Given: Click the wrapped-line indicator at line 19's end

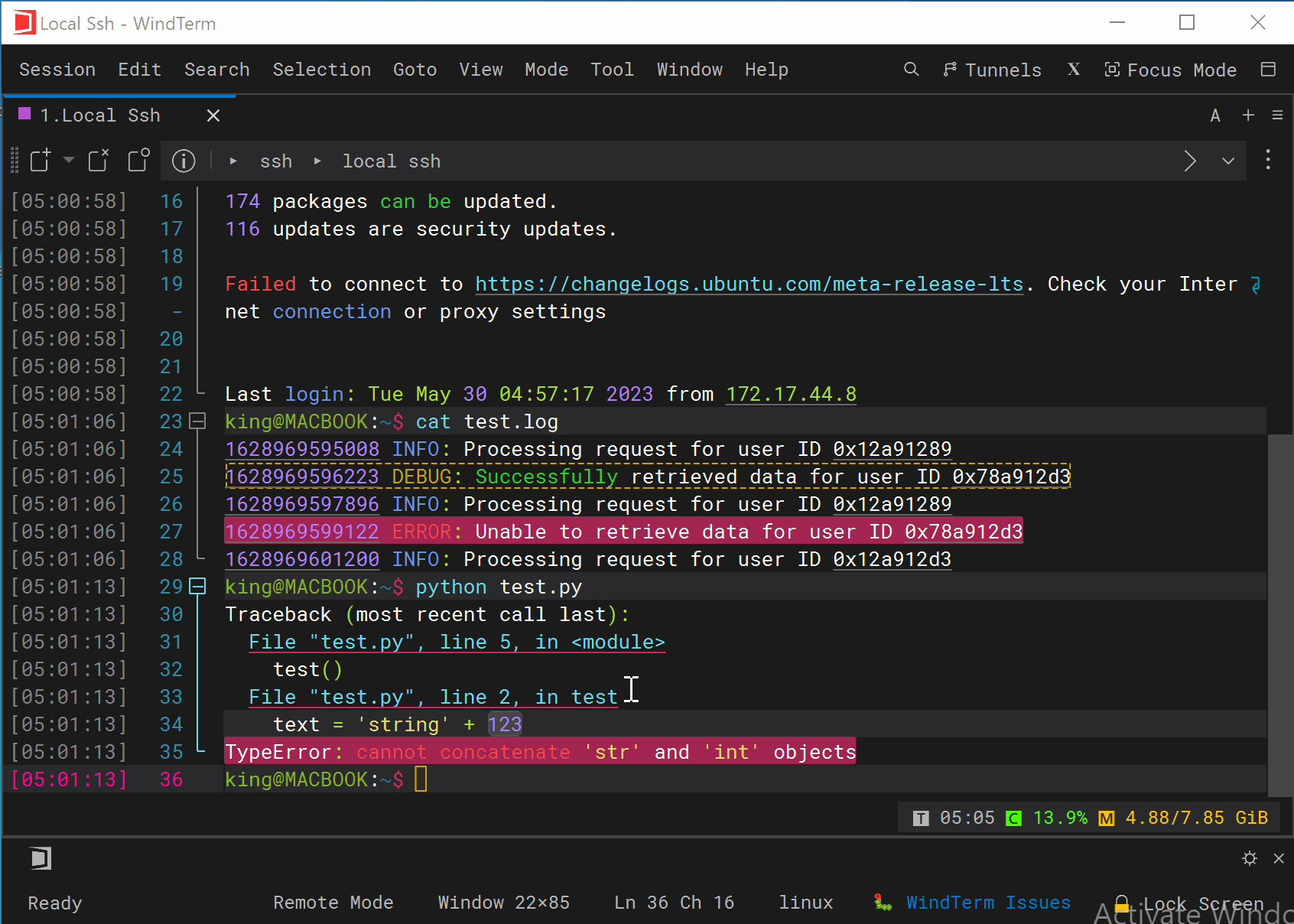Looking at the screenshot, I should click(1255, 285).
